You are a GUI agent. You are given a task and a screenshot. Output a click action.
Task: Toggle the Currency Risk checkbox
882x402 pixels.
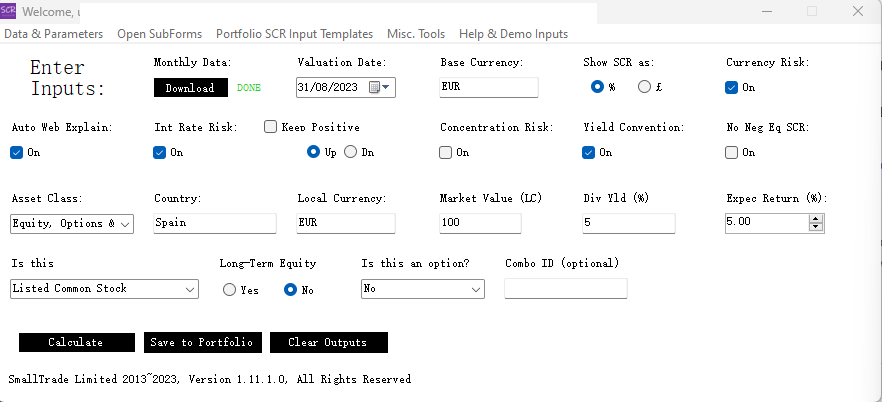732,87
